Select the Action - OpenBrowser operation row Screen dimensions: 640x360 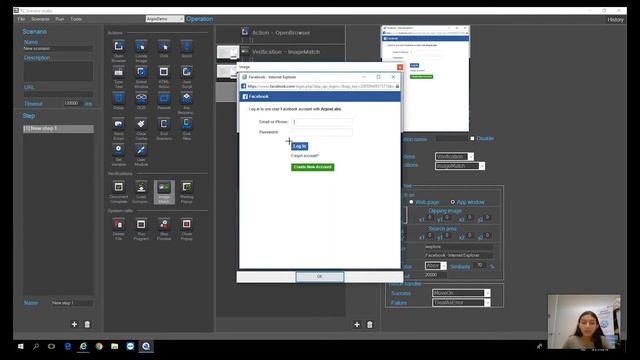pyautogui.click(x=281, y=34)
